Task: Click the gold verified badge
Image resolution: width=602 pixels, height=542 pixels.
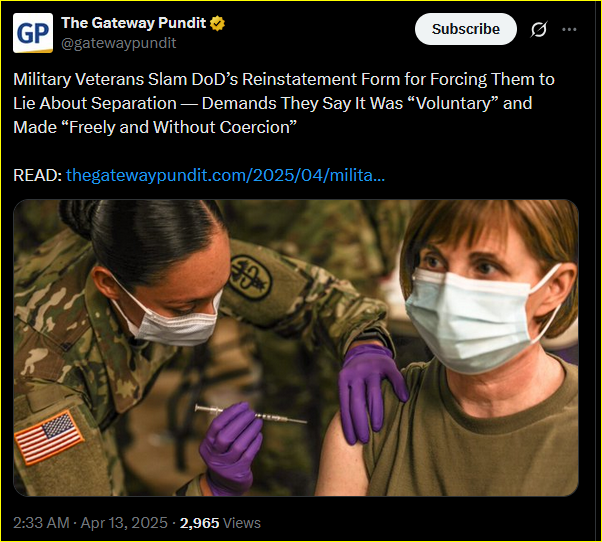Action: (217, 23)
